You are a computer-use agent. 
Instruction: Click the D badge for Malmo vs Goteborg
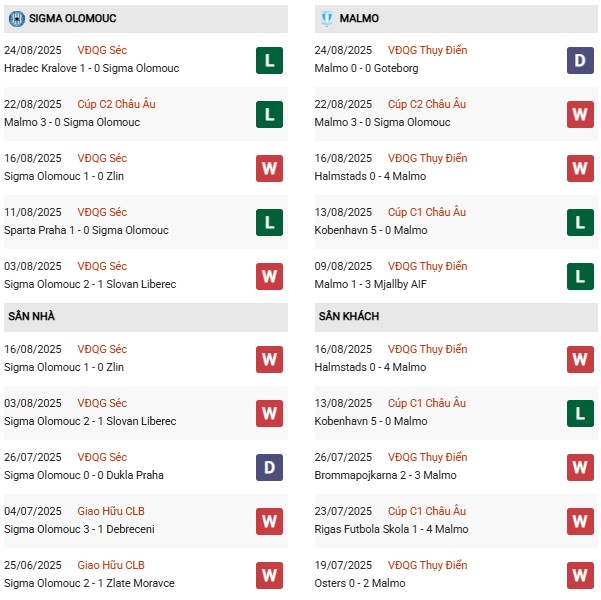[580, 60]
